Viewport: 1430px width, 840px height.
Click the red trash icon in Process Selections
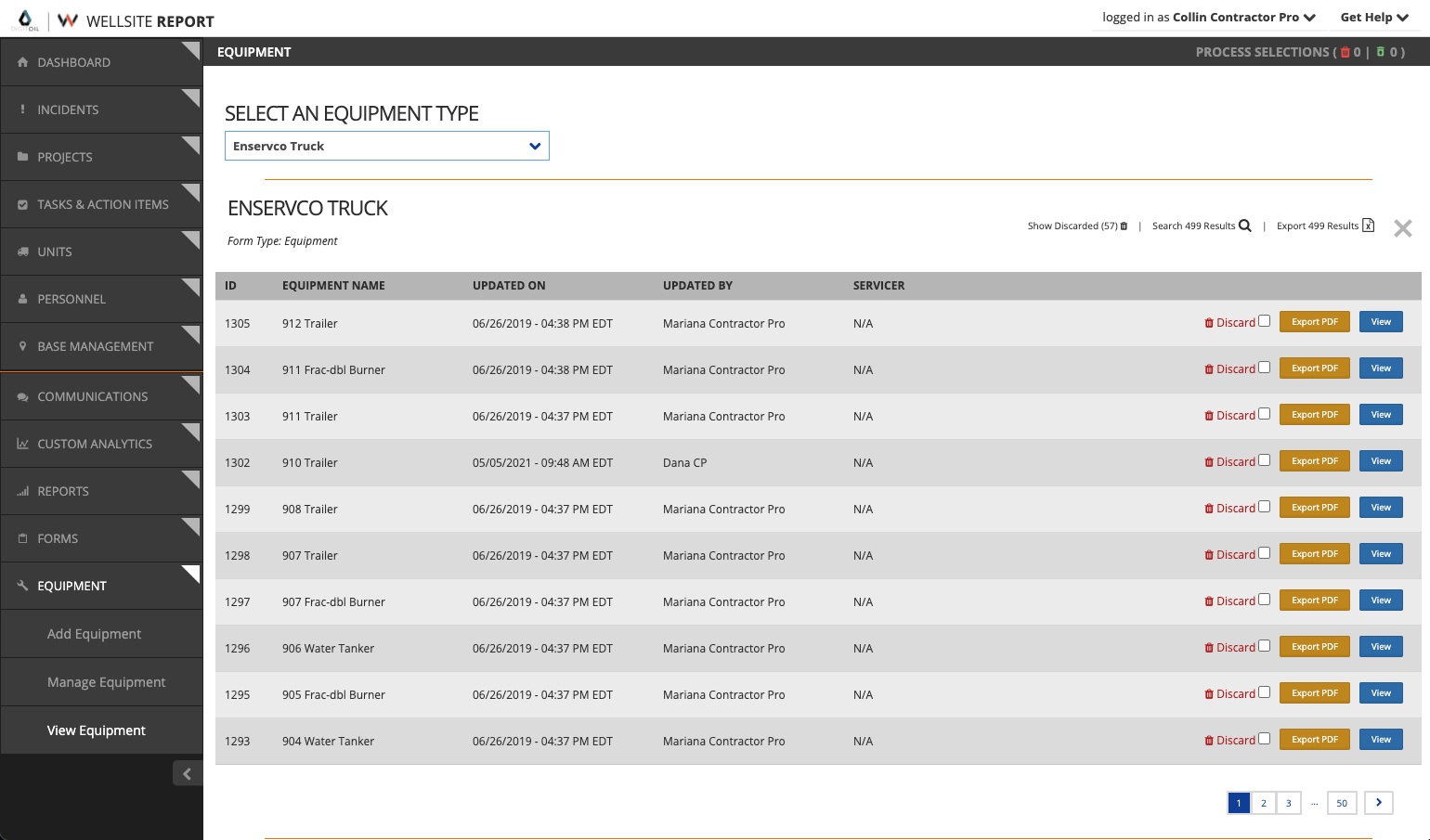point(1345,52)
